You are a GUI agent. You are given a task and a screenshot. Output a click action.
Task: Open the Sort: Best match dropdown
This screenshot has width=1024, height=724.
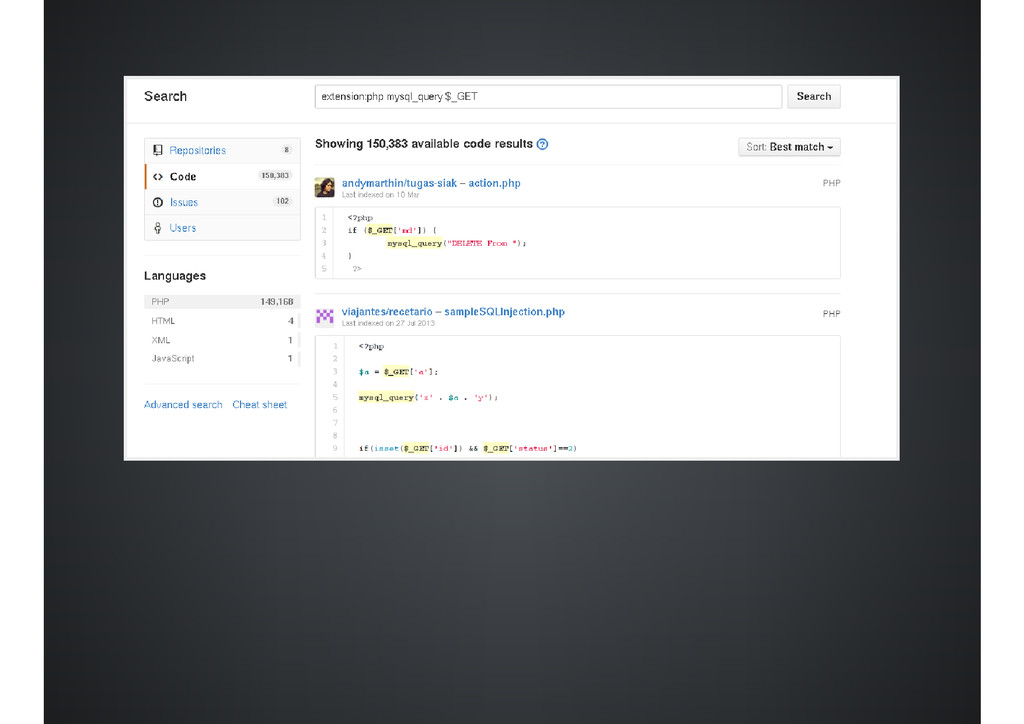[x=789, y=147]
